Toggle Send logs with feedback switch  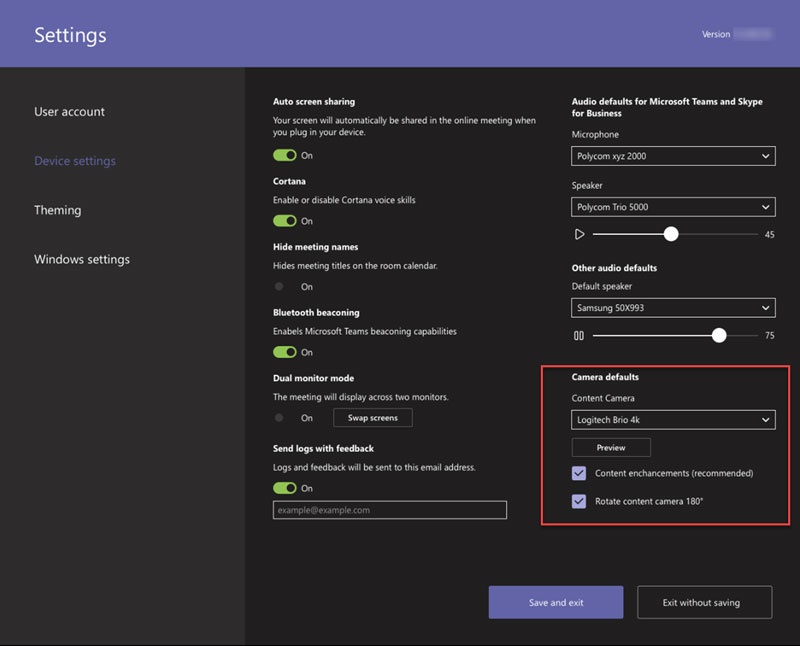point(285,488)
